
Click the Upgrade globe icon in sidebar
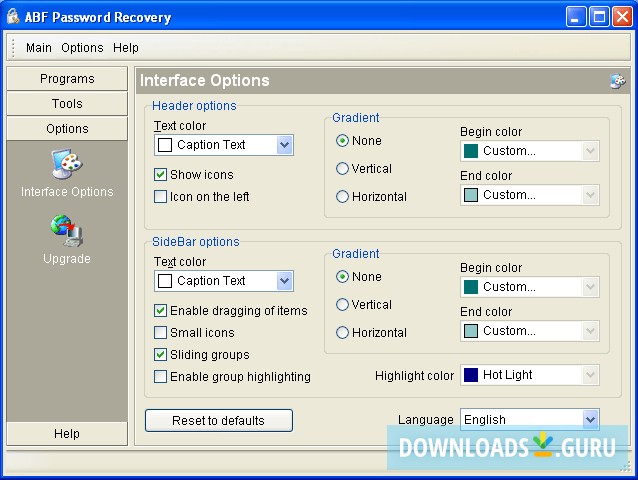(x=67, y=231)
